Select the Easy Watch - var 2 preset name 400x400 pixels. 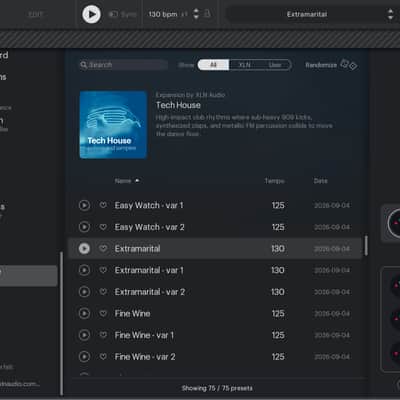click(149, 227)
